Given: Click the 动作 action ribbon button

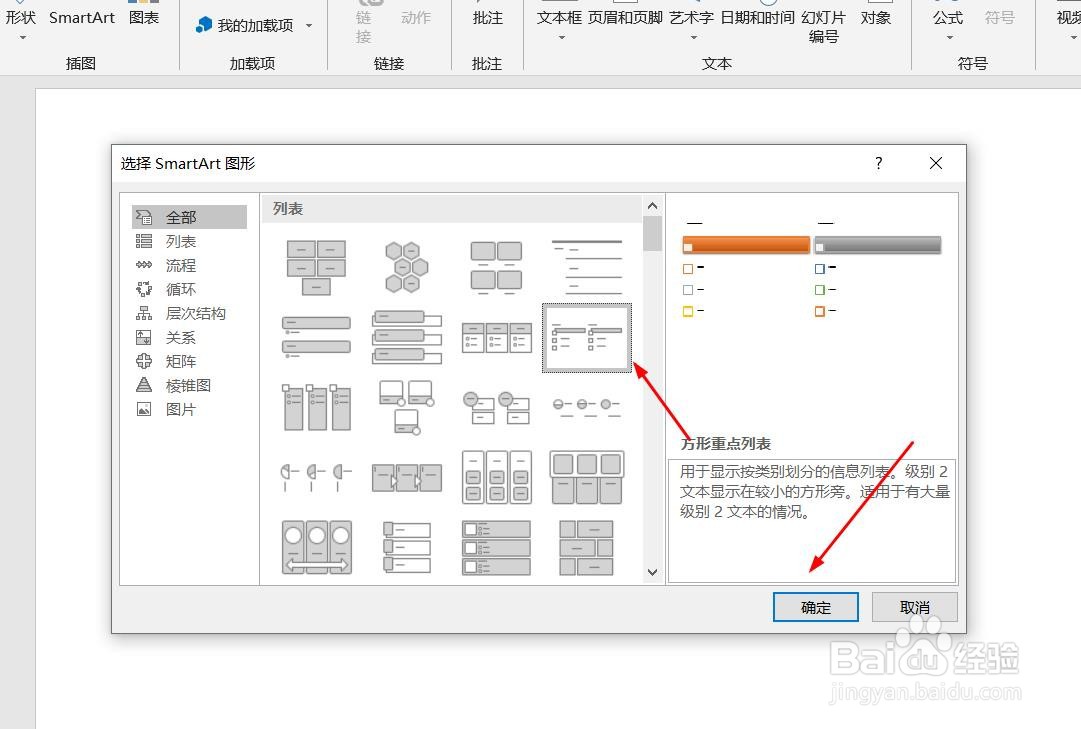Looking at the screenshot, I should click(x=416, y=18).
